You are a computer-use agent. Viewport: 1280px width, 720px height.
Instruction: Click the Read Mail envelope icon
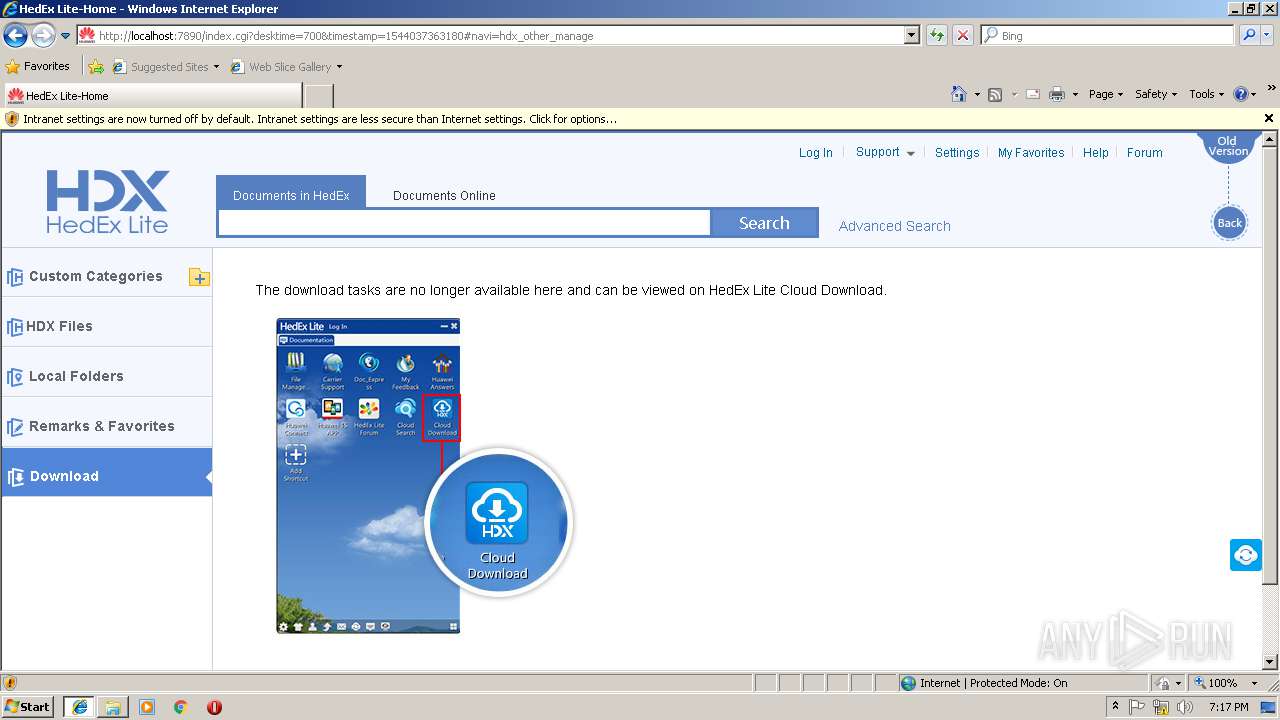(1033, 94)
